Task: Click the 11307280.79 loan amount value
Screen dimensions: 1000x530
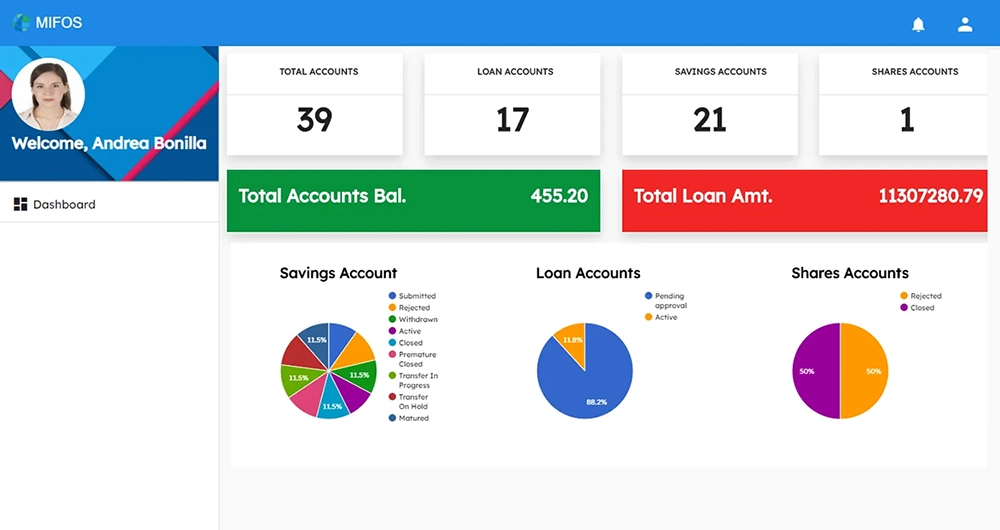Action: [930, 196]
